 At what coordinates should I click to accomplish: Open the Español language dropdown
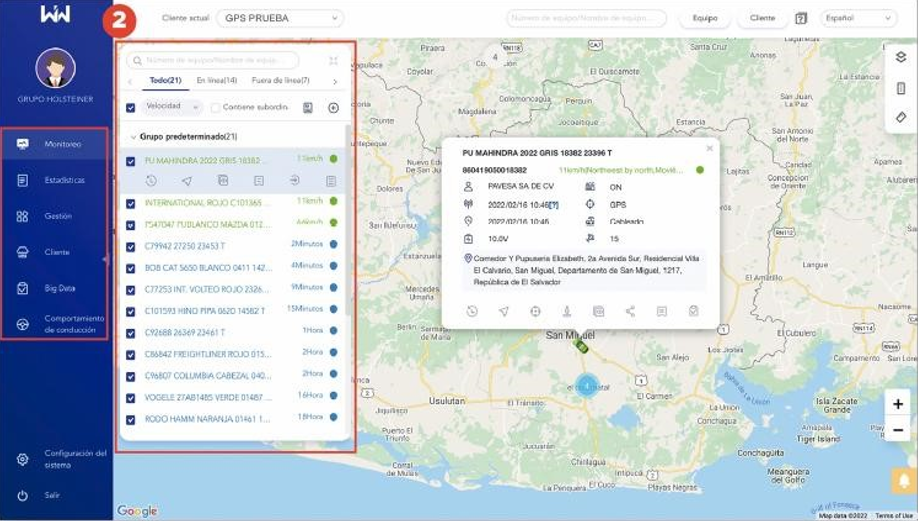pos(858,18)
